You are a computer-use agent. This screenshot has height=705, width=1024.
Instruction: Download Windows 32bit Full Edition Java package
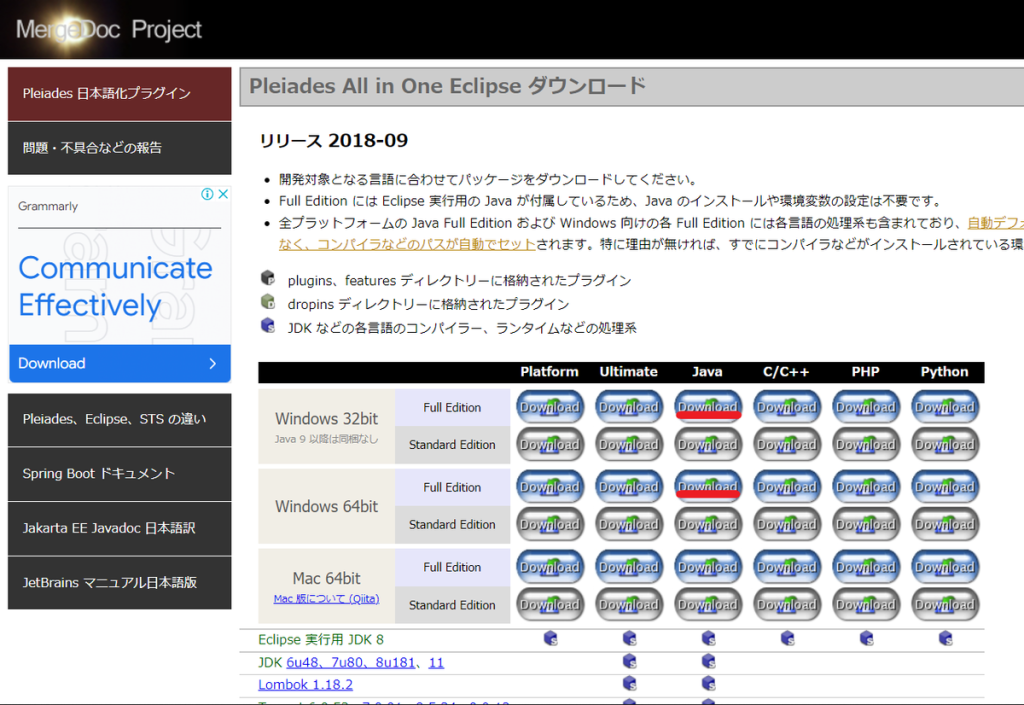click(707, 406)
